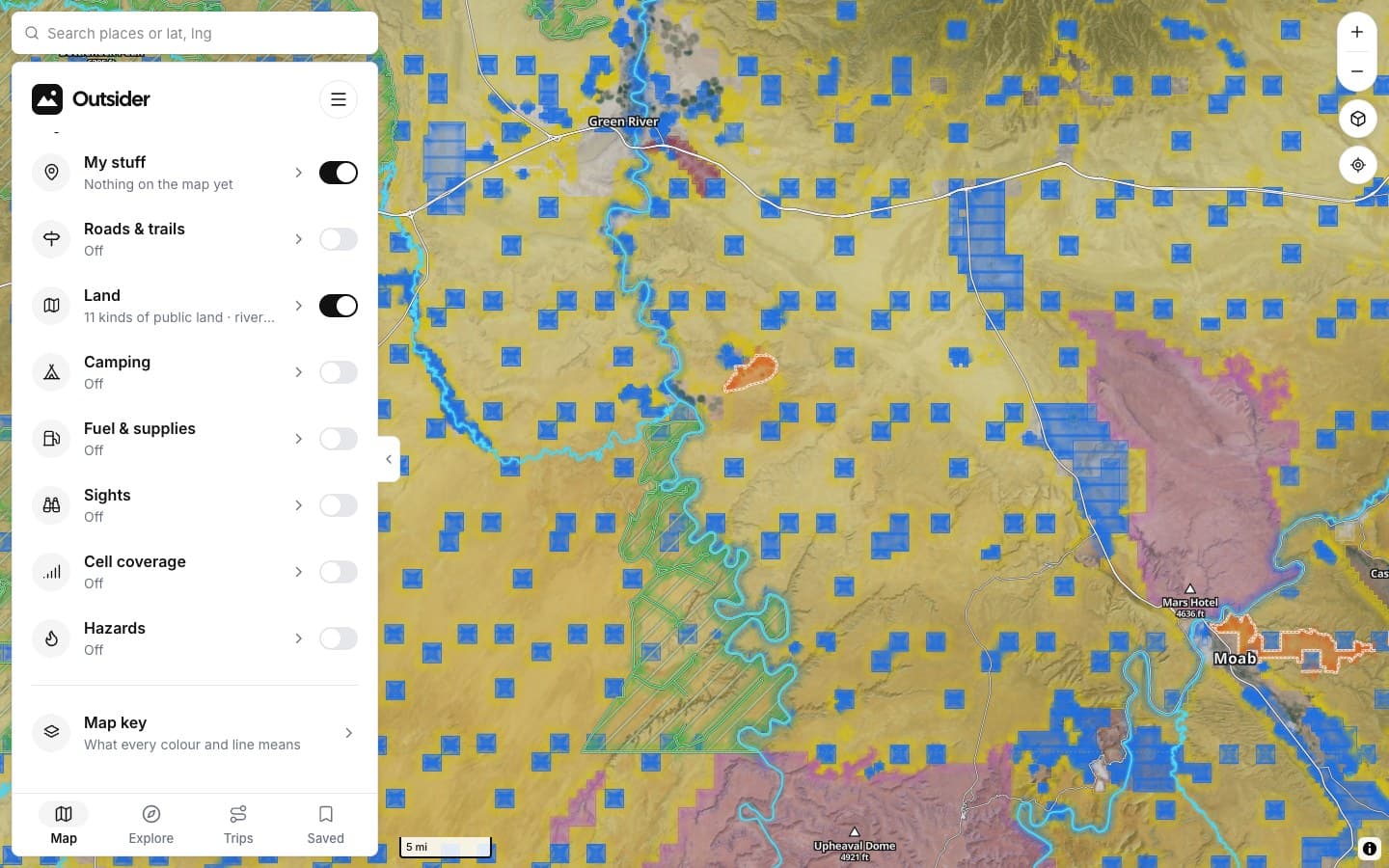Enable Fuel & supplies layer
Screen dimensions: 1389x868
tap(339, 439)
